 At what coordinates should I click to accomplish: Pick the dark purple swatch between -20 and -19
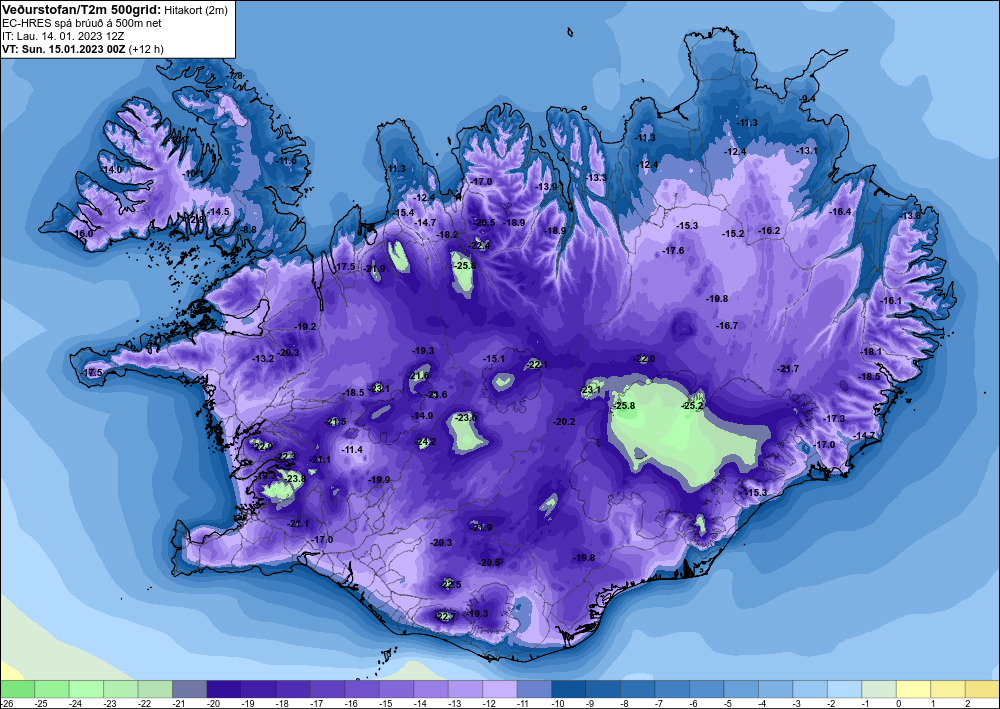click(224, 689)
